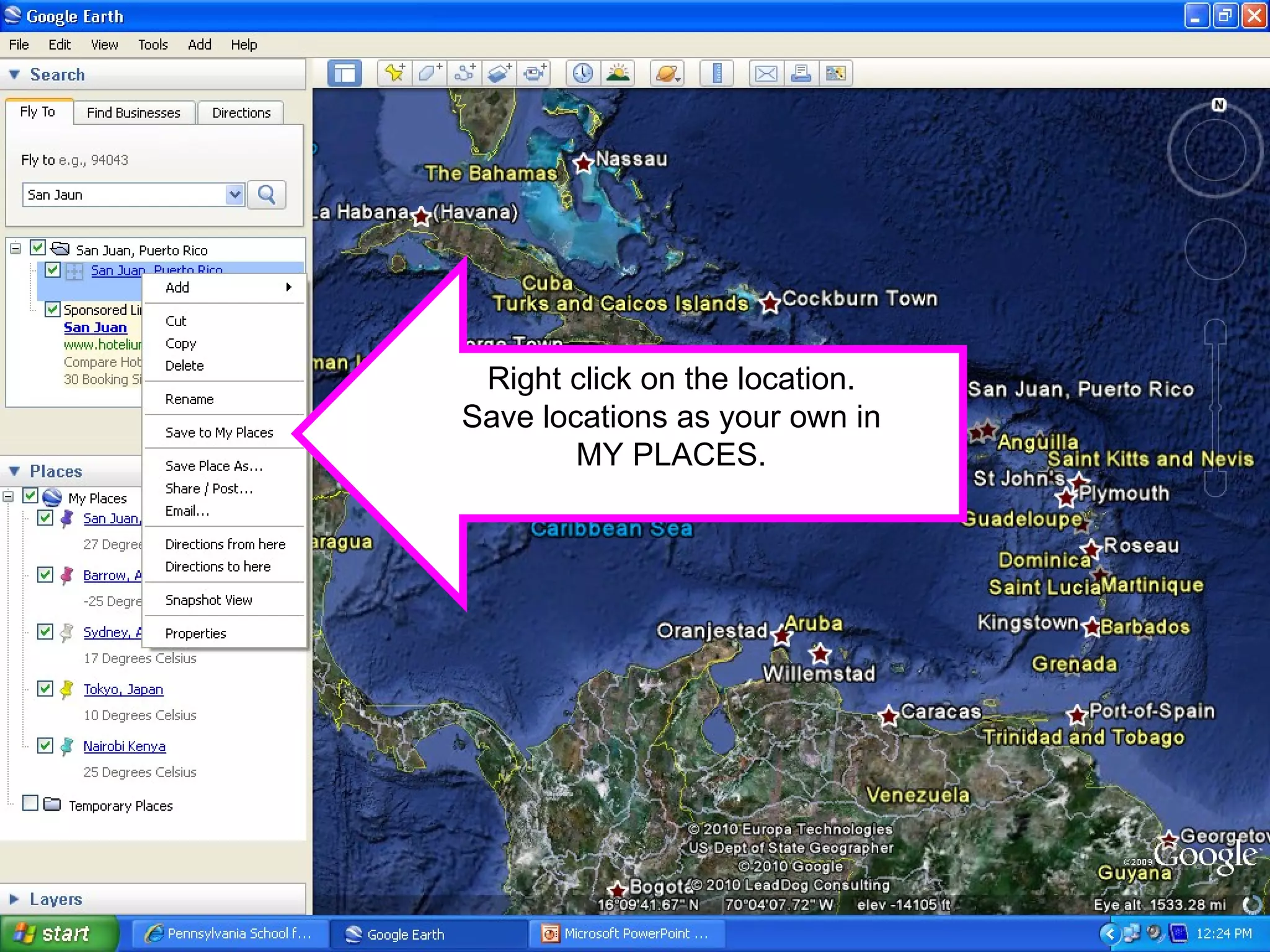Open the Fly To search history dropdown
This screenshot has height=952, width=1270.
click(234, 195)
